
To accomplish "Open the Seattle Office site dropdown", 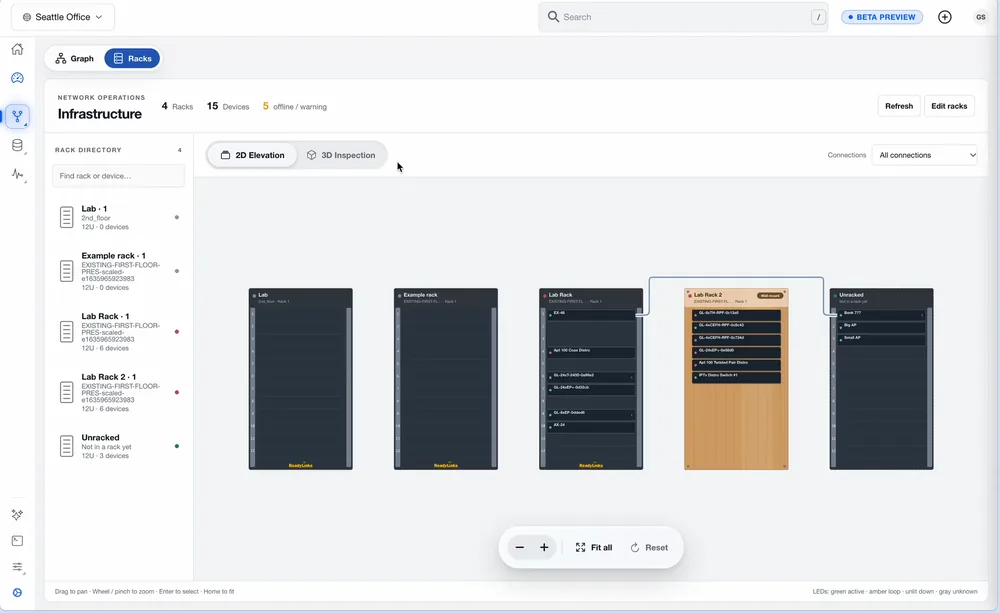I will click(62, 17).
